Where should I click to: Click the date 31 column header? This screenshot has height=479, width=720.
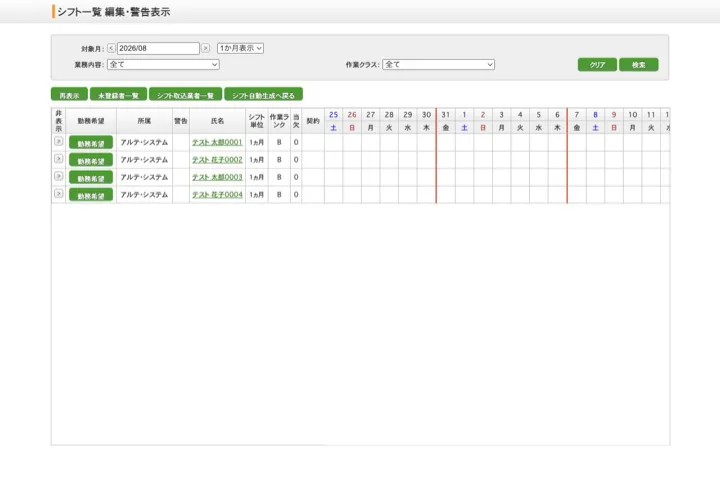(445, 115)
